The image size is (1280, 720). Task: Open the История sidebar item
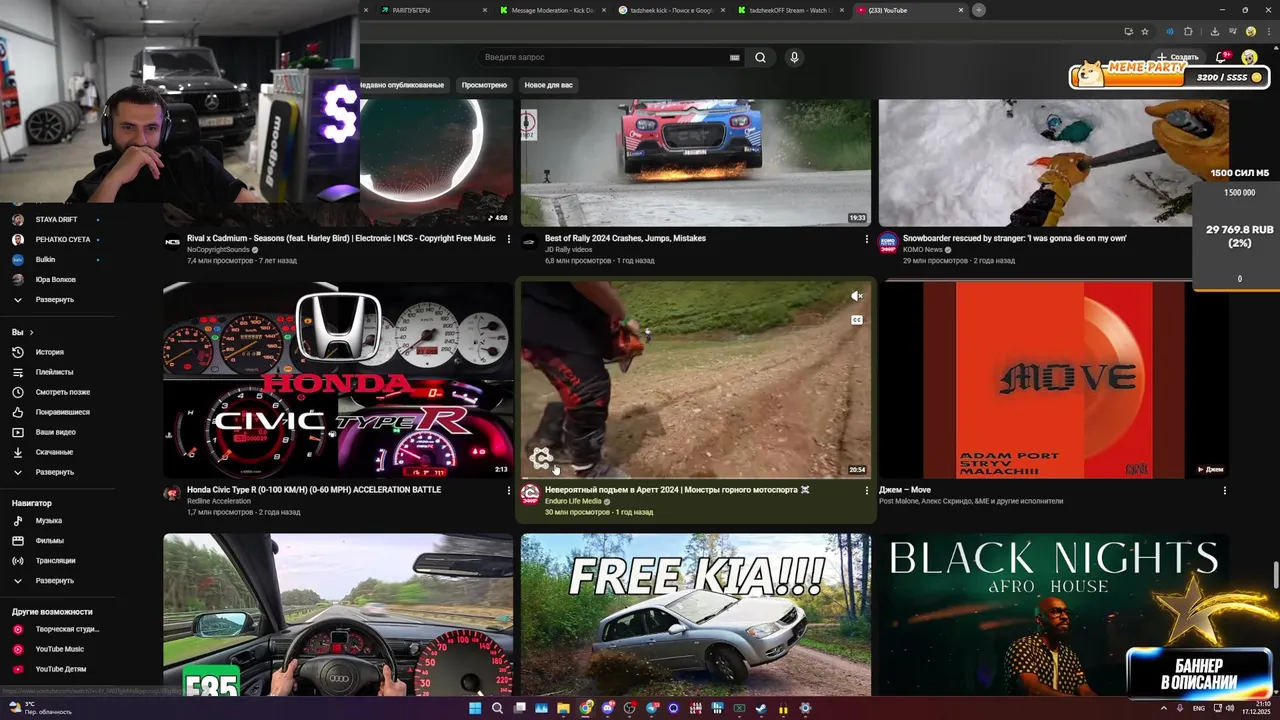(50, 352)
